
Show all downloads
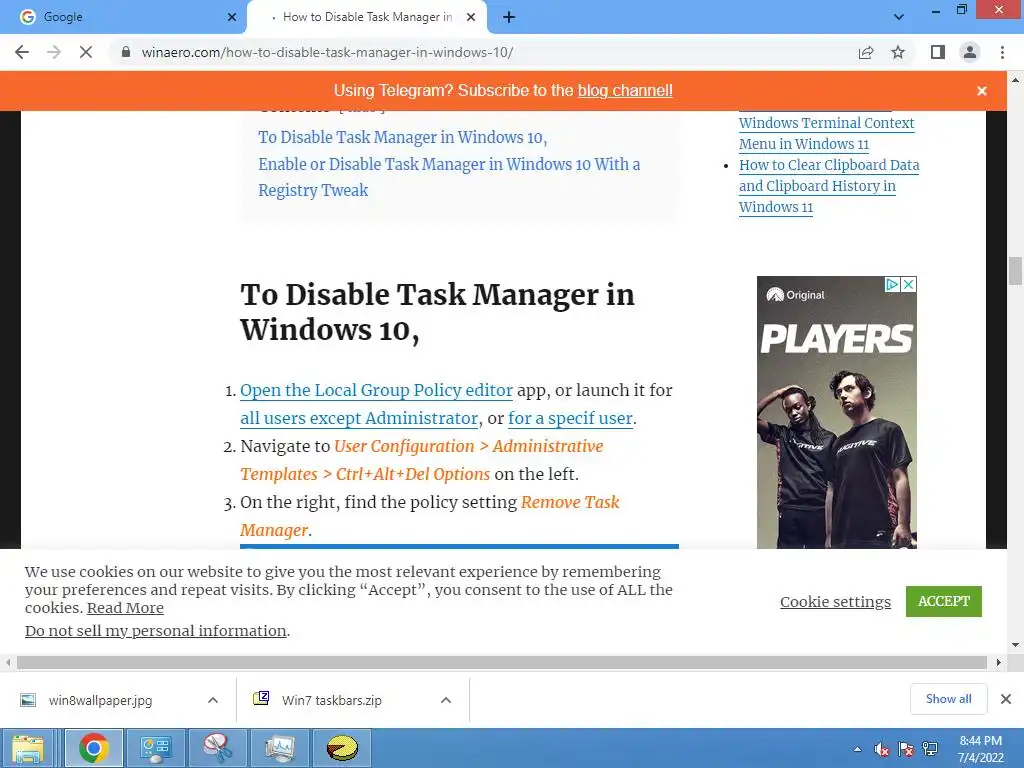(x=948, y=699)
